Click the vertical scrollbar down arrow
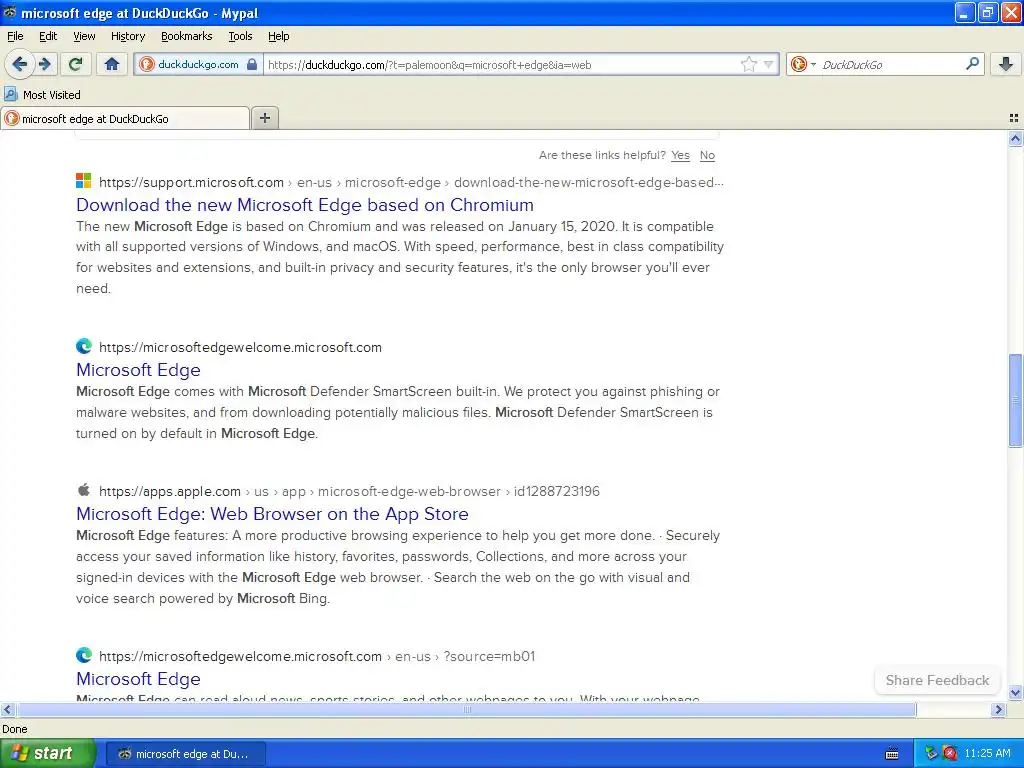 click(x=1015, y=692)
